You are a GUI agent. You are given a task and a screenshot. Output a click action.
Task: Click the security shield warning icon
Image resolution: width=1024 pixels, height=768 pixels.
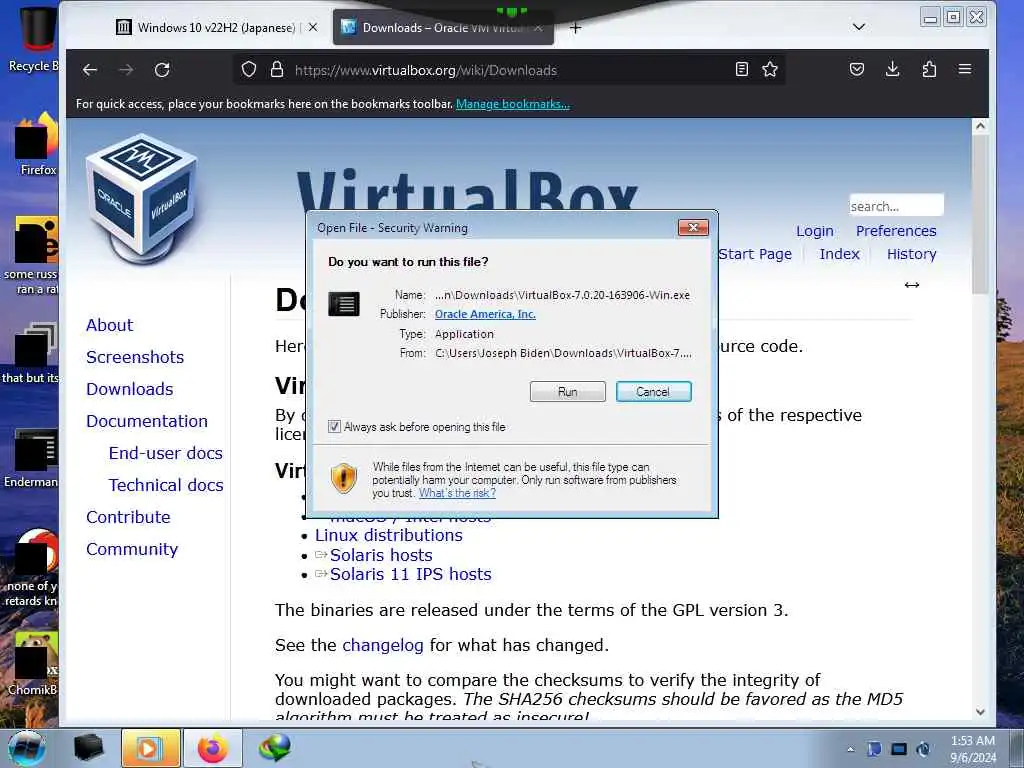pos(344,478)
